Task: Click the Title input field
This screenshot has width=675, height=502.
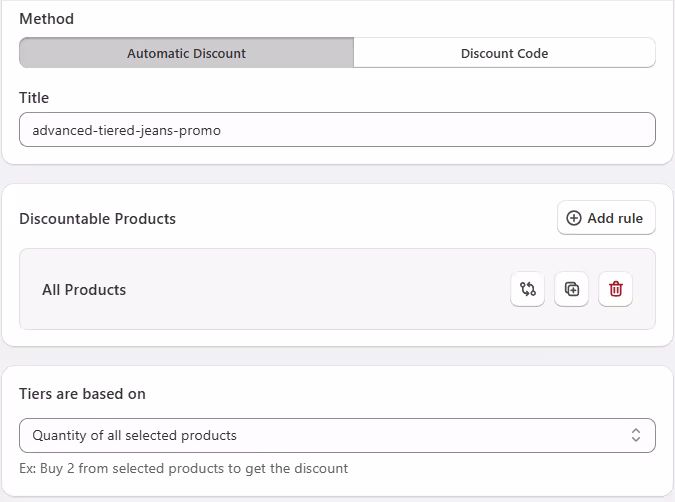Action: (337, 130)
